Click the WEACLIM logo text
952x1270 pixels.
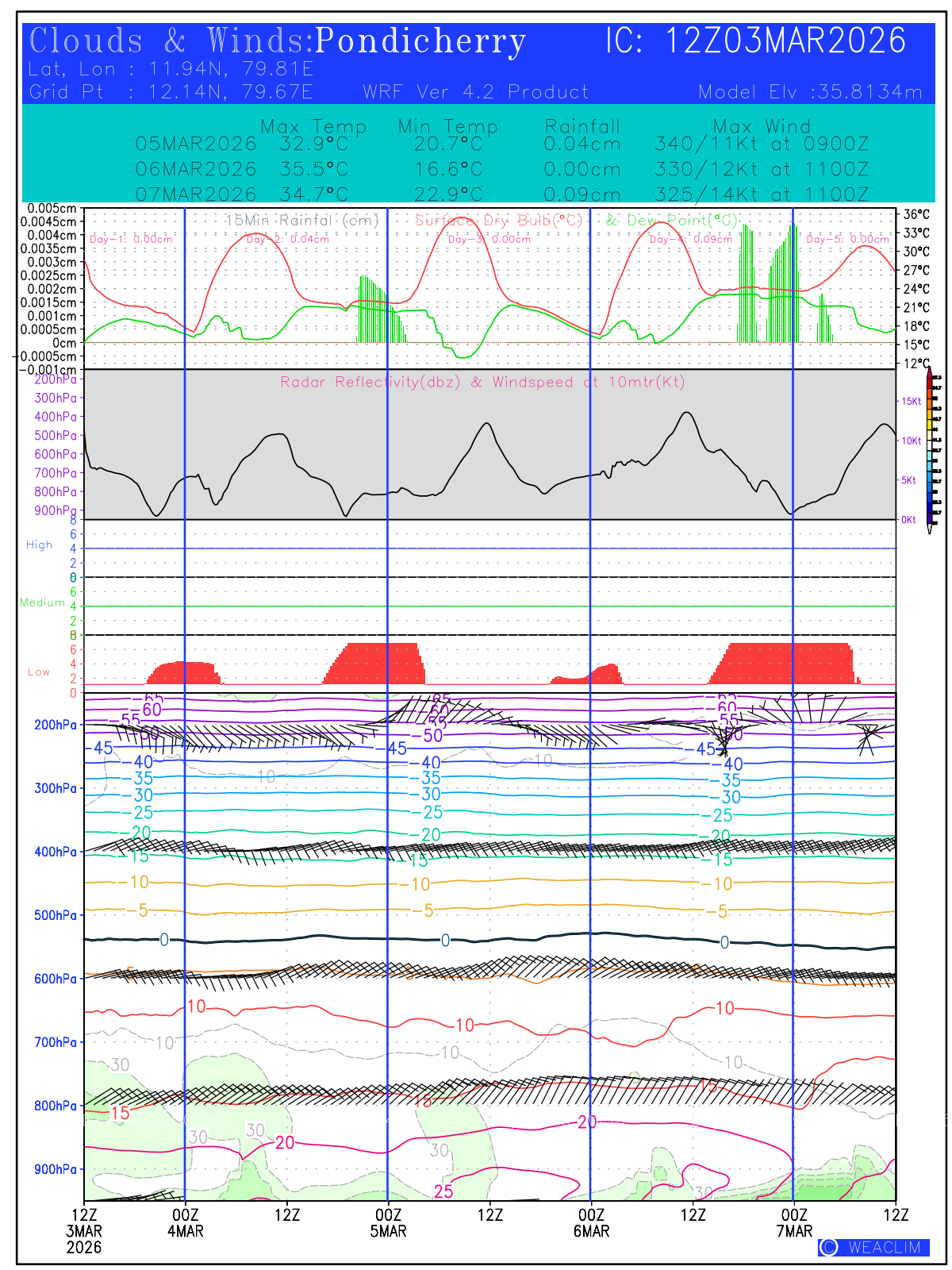pos(884,1247)
